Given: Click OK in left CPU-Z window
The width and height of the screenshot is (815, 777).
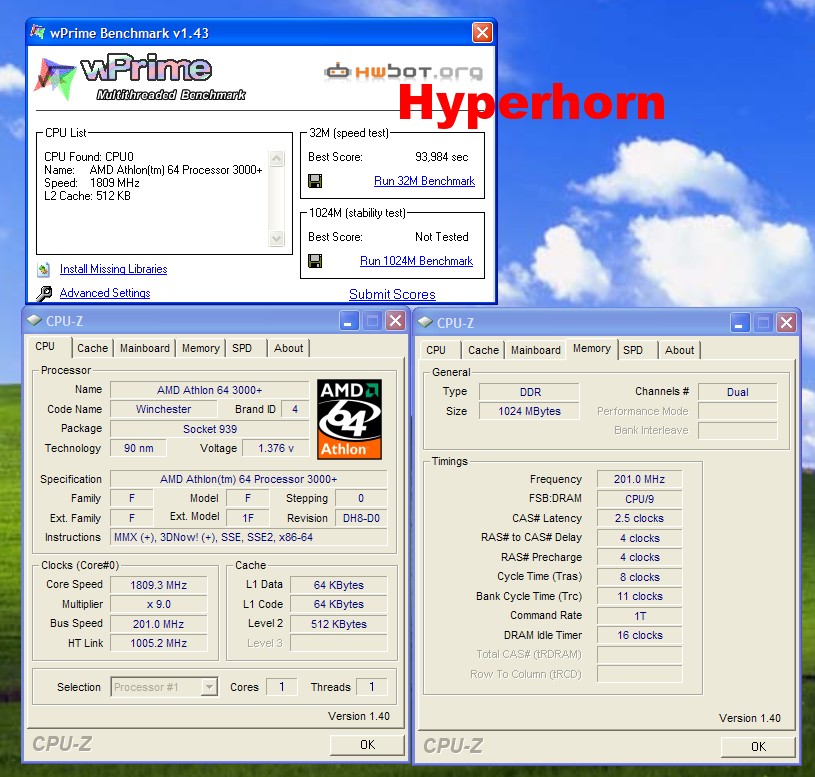Looking at the screenshot, I should pyautogui.click(x=367, y=745).
